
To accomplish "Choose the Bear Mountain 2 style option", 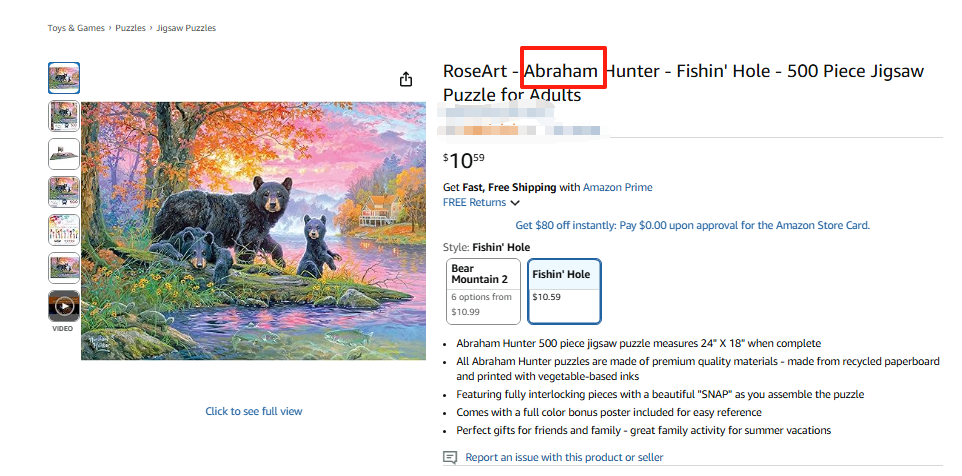I will [484, 292].
